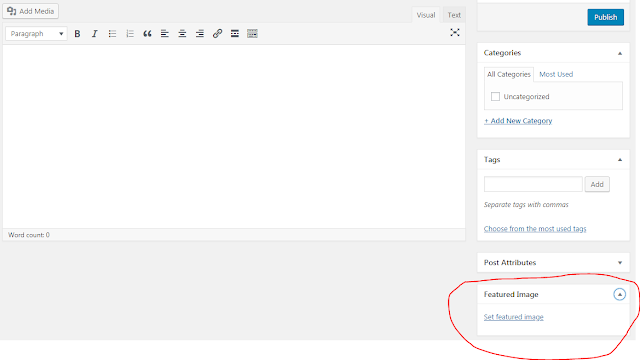Viewport: 640px width, 360px height.
Task: Align text left
Action: tap(165, 33)
